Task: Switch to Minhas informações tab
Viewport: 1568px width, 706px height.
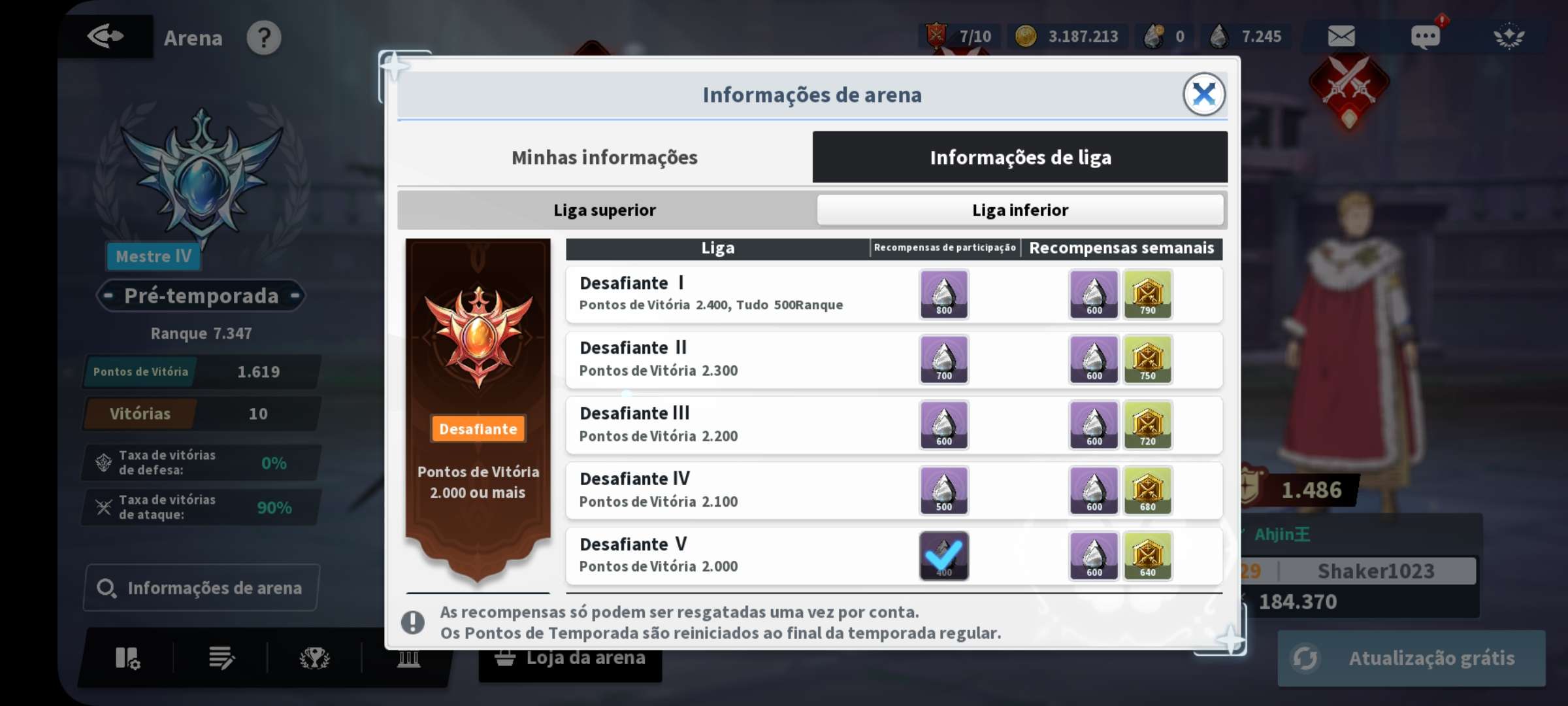Action: (605, 157)
